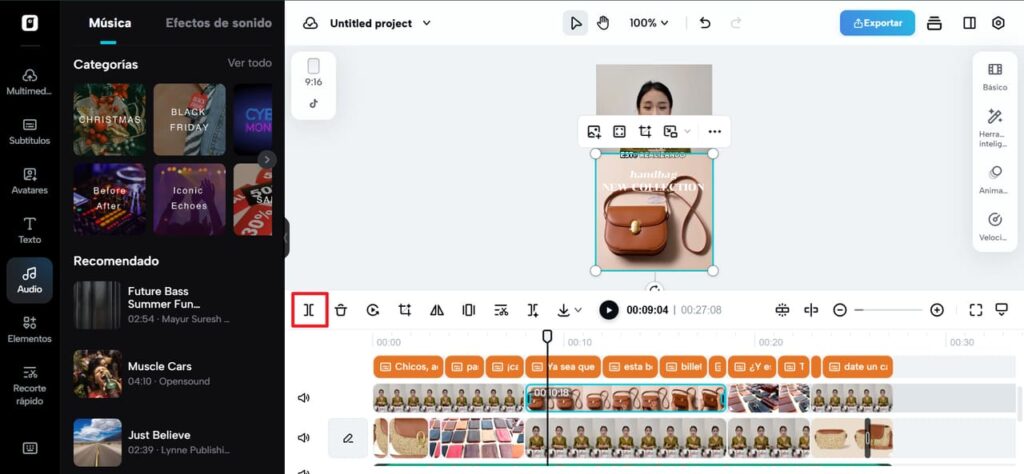Viewport: 1024px width, 474px height.
Task: Click the mirror flip icon in timeline toolbar
Action: (437, 310)
